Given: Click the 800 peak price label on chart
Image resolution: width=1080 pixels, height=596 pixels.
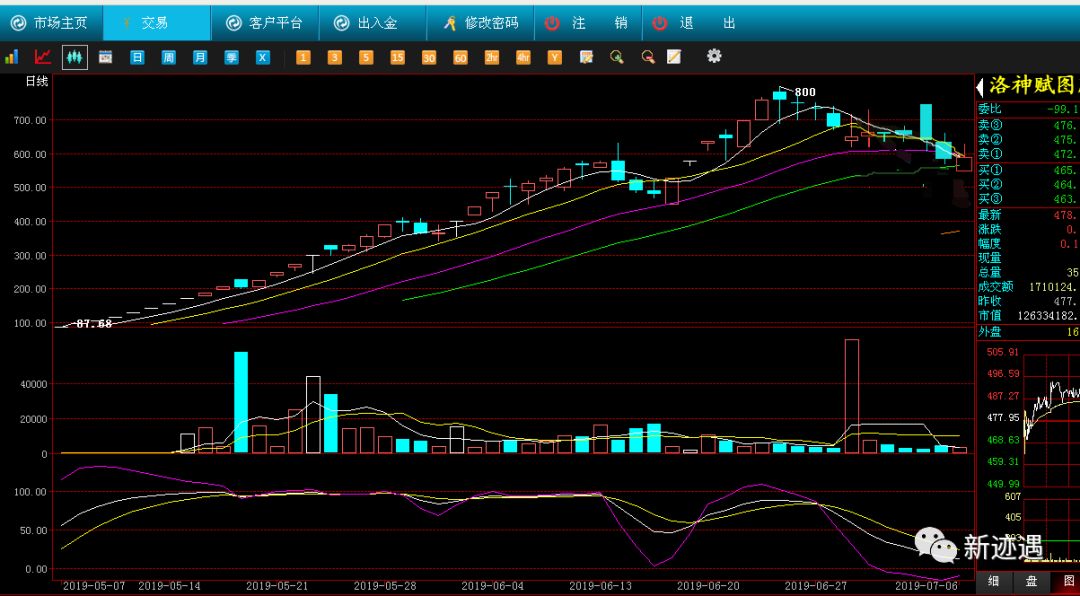Looking at the screenshot, I should [x=805, y=93].
